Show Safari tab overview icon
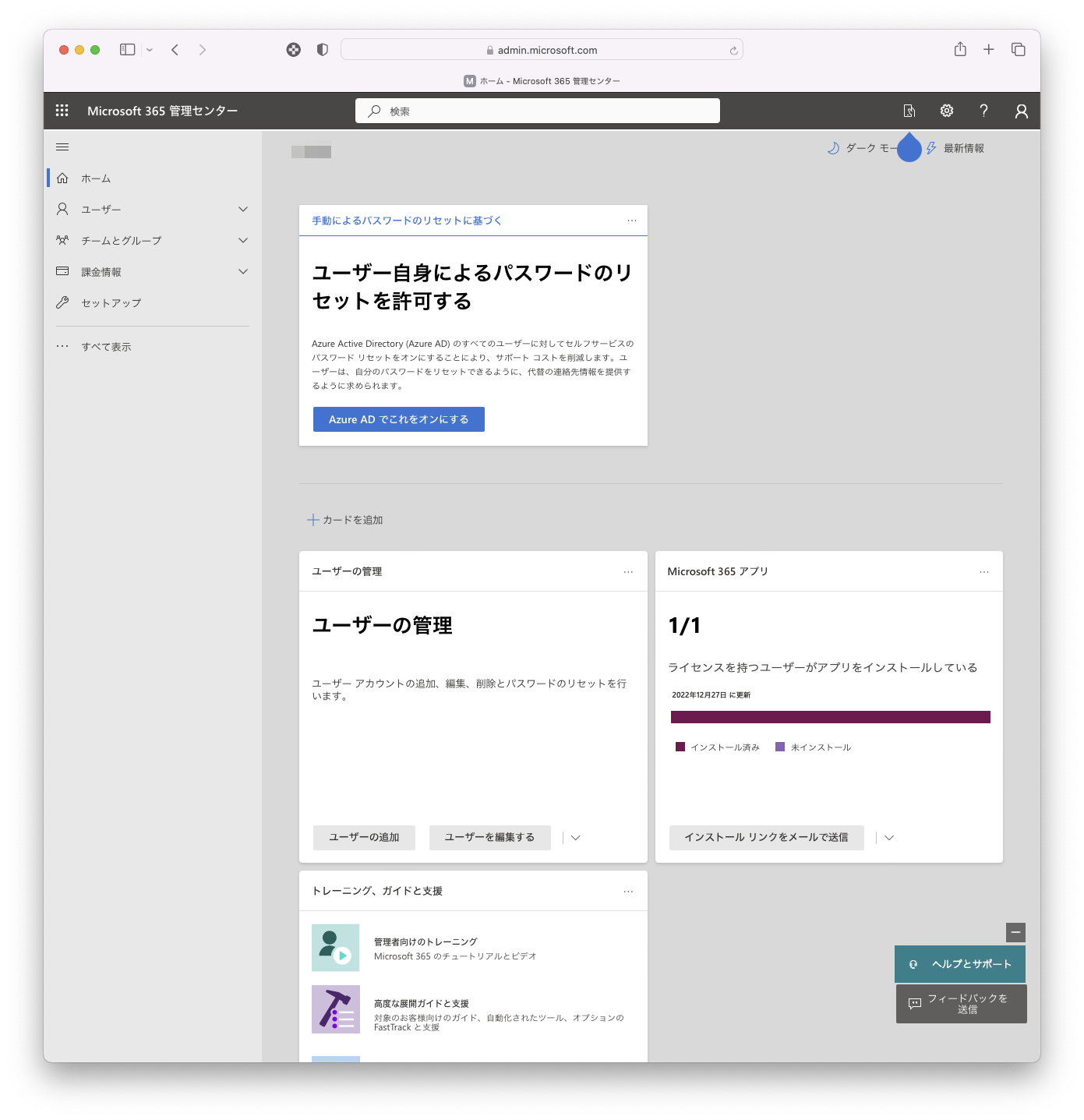The width and height of the screenshot is (1084, 1120). point(1019,50)
